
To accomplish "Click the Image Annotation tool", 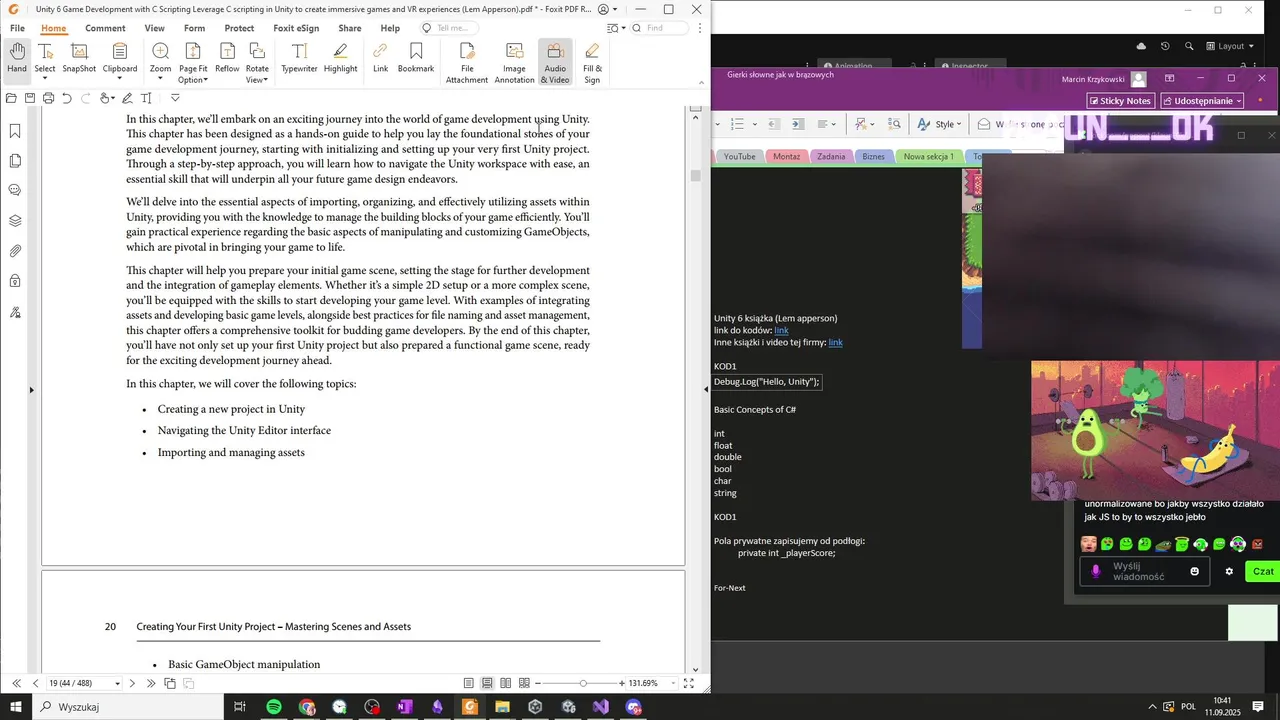I will [514, 63].
